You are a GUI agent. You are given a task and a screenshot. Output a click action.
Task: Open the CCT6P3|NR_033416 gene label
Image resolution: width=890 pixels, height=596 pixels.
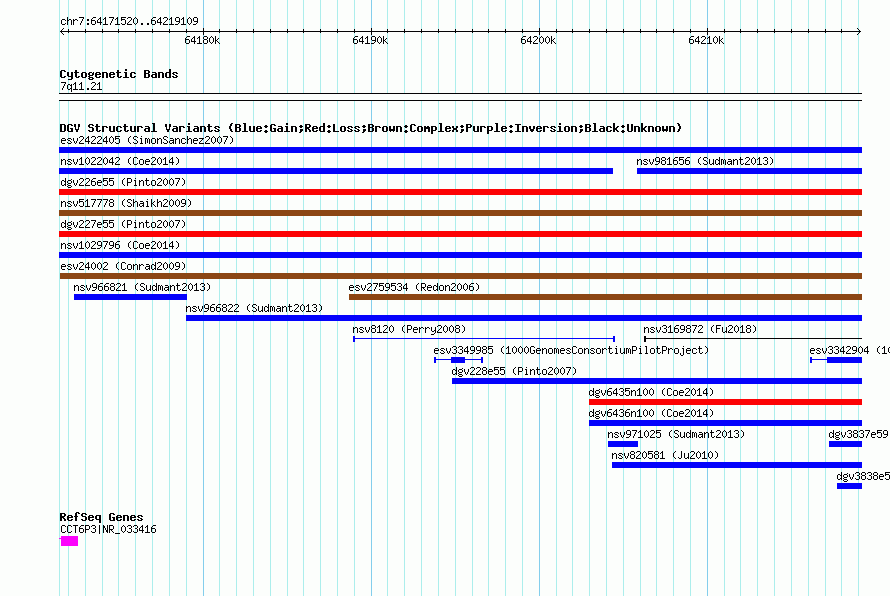108,530
